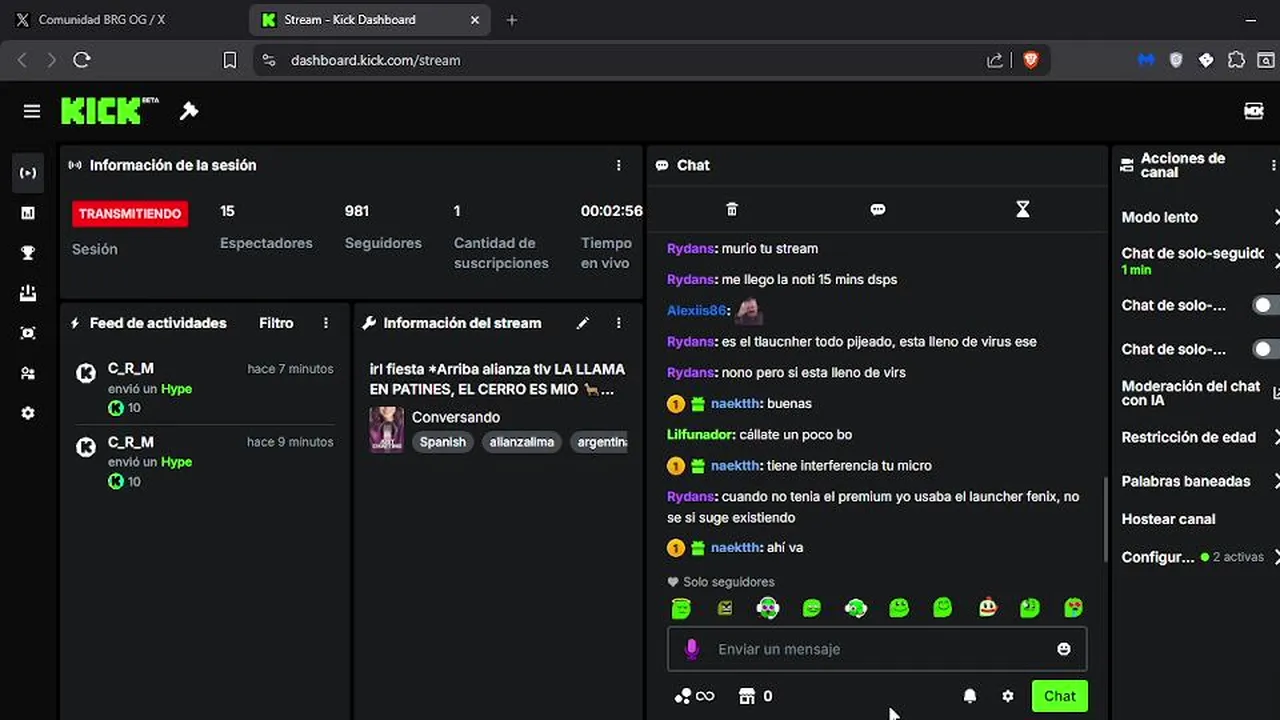The image size is (1280, 720).
Task: Click the inbox icon at the top right
Action: point(1254,111)
